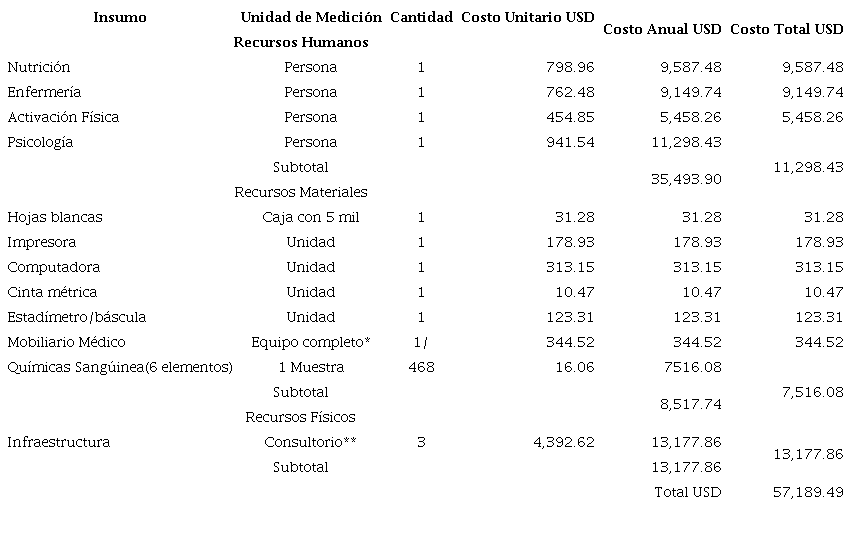
Task: Click the Costo Anual USD header
Action: (x=662, y=29)
